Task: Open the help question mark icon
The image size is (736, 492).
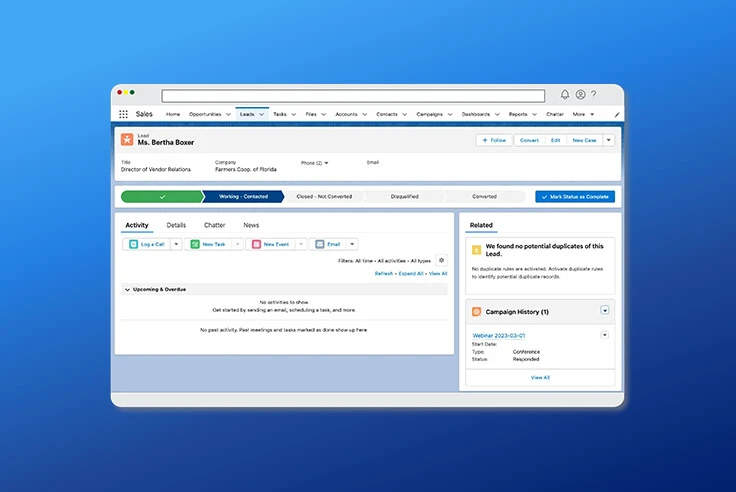Action: (x=594, y=94)
